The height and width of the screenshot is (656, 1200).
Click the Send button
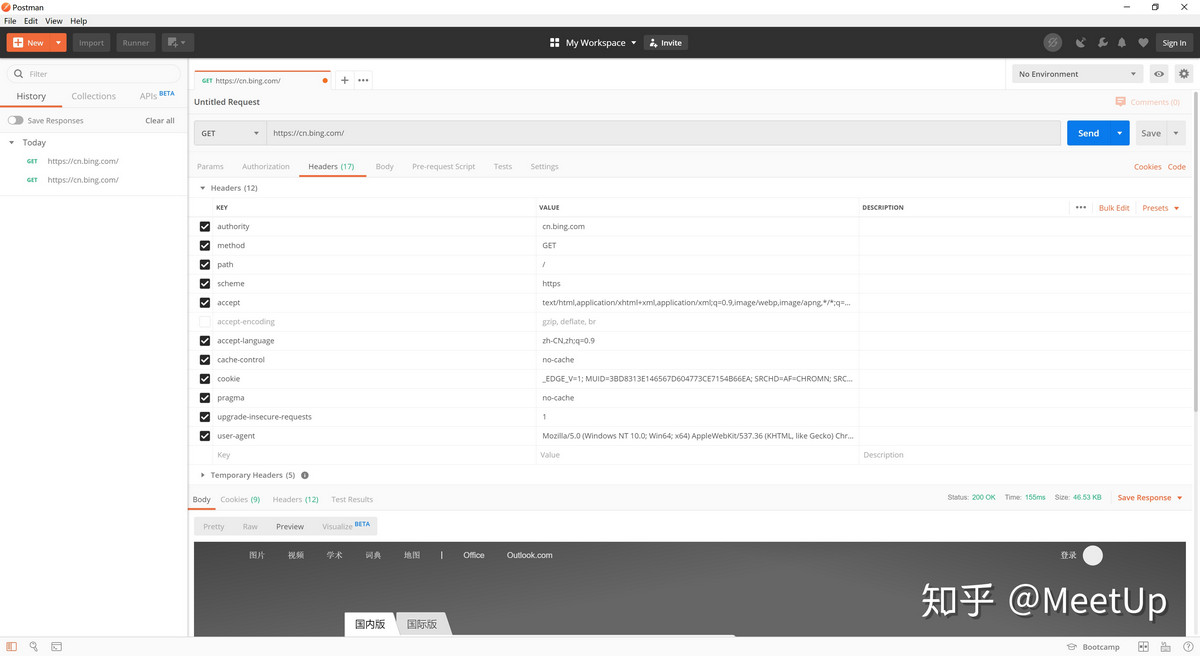click(1090, 132)
